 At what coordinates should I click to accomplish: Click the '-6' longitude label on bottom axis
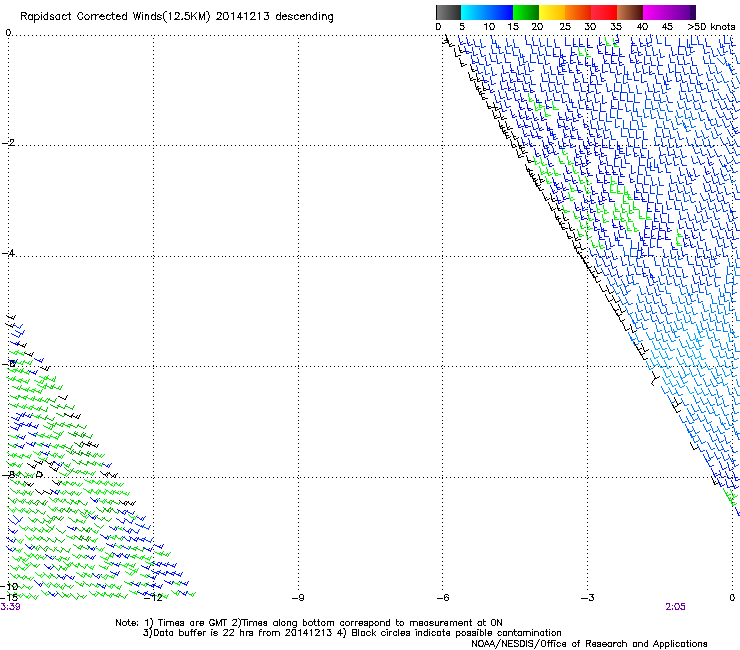coord(443,598)
